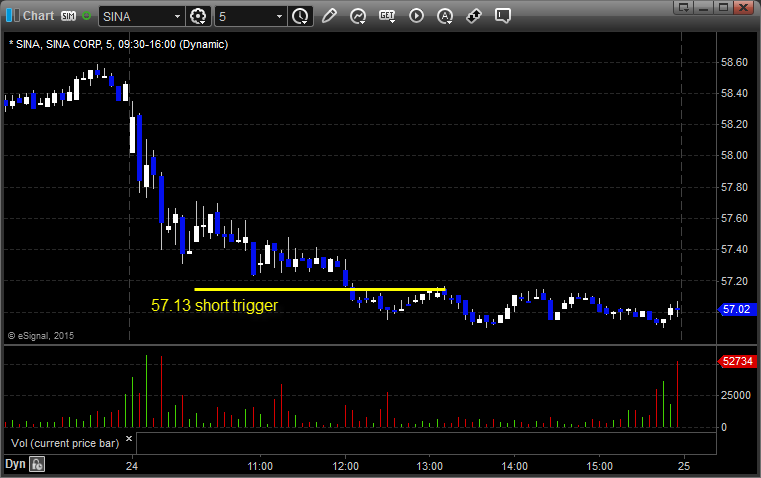Screen dimensions: 761x478
Task: Expand the SINA symbol dropdown
Action: pos(176,16)
